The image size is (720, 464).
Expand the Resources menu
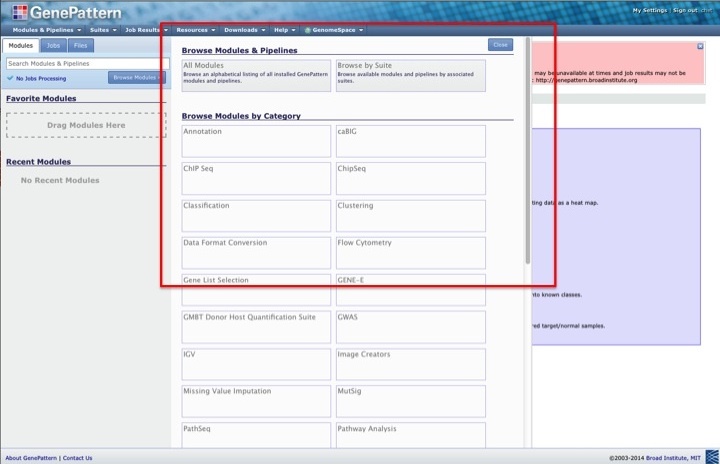point(196,30)
